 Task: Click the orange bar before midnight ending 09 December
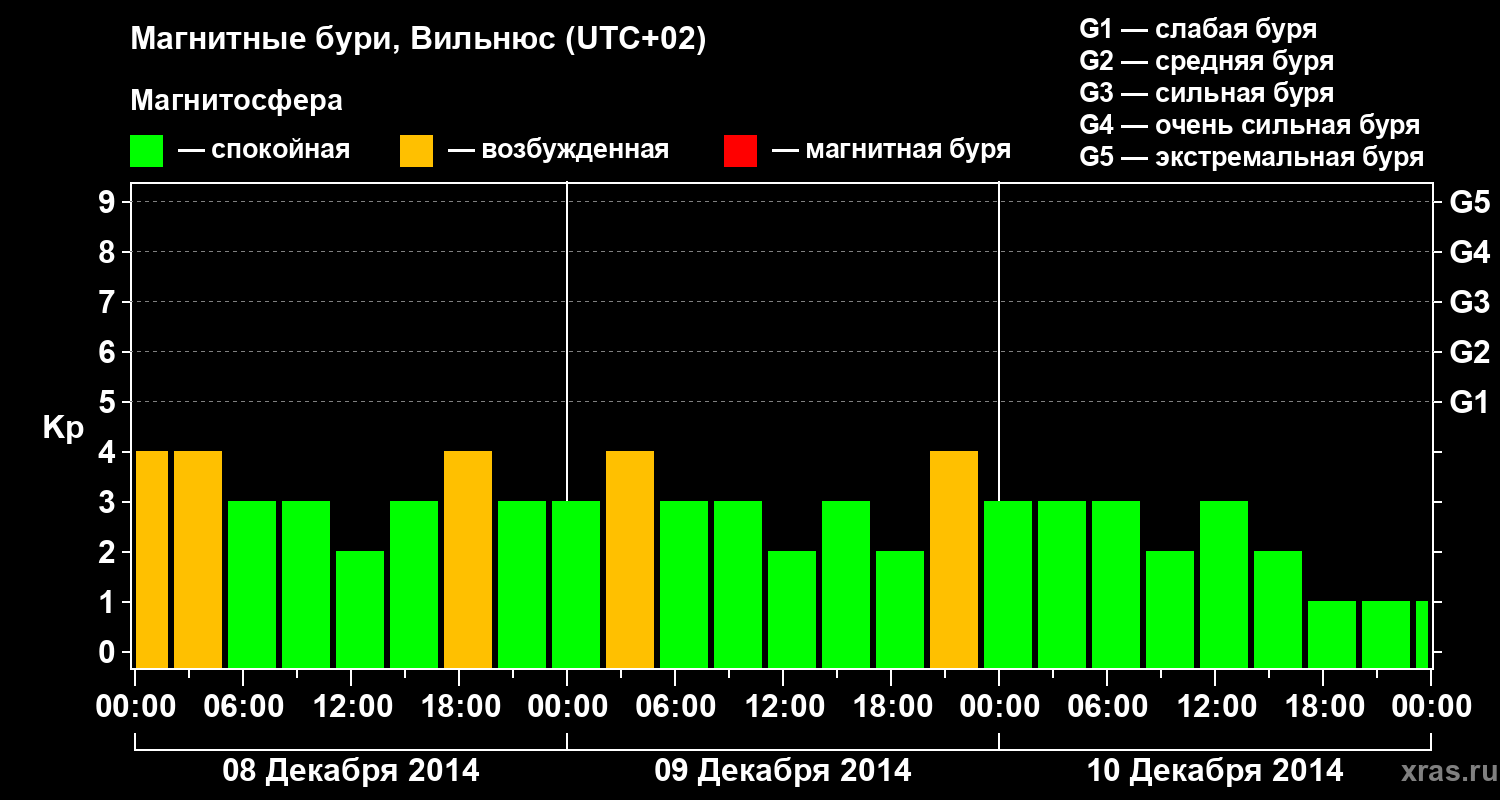tap(954, 560)
